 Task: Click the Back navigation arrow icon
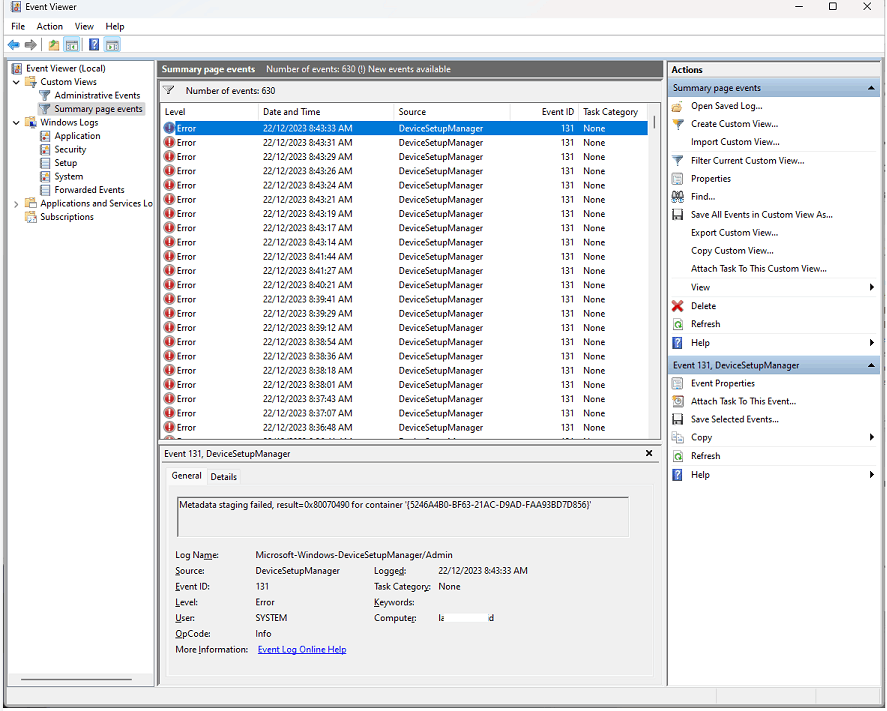(x=12, y=44)
